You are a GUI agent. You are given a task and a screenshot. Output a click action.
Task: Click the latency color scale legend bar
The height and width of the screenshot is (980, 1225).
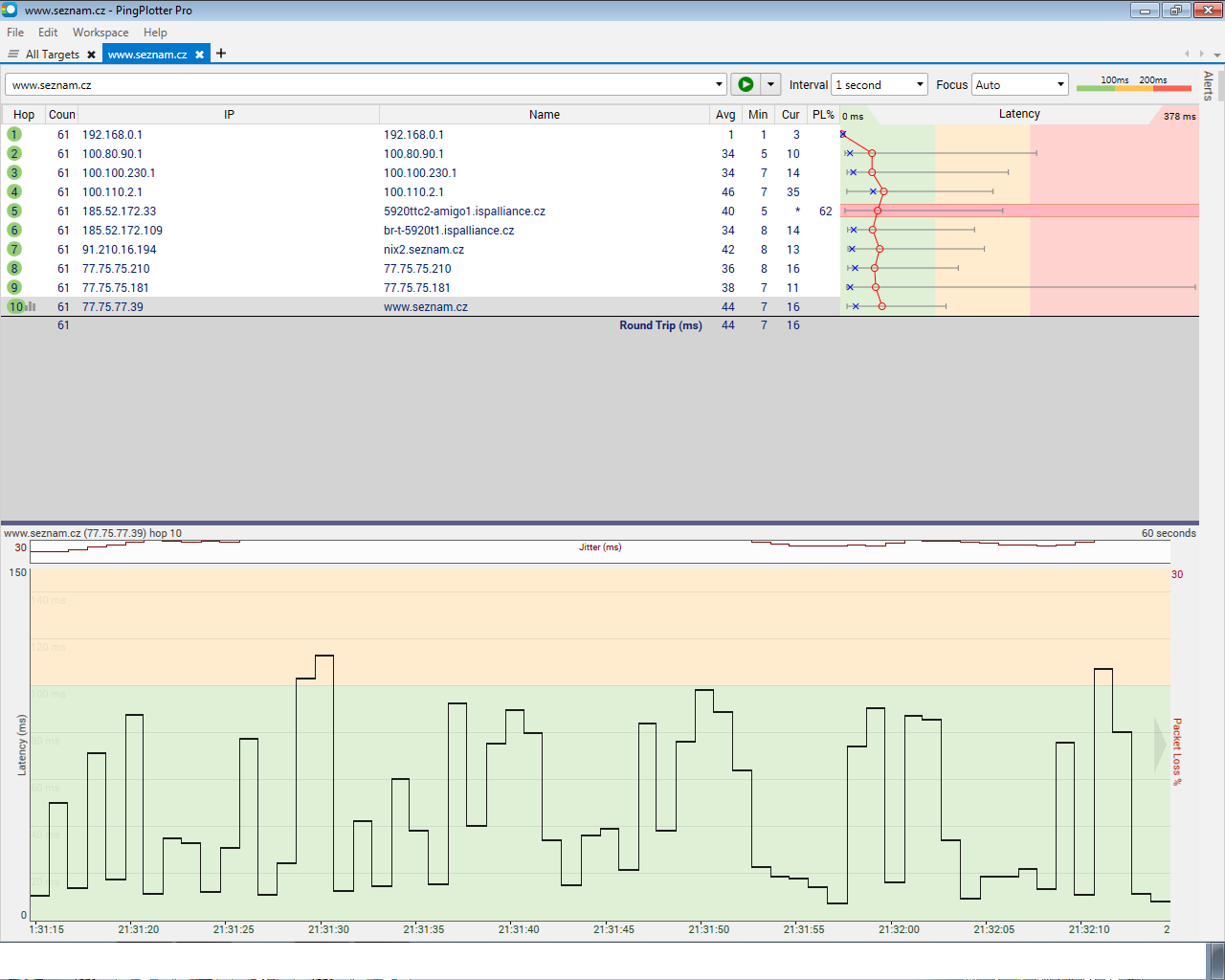click(1133, 88)
